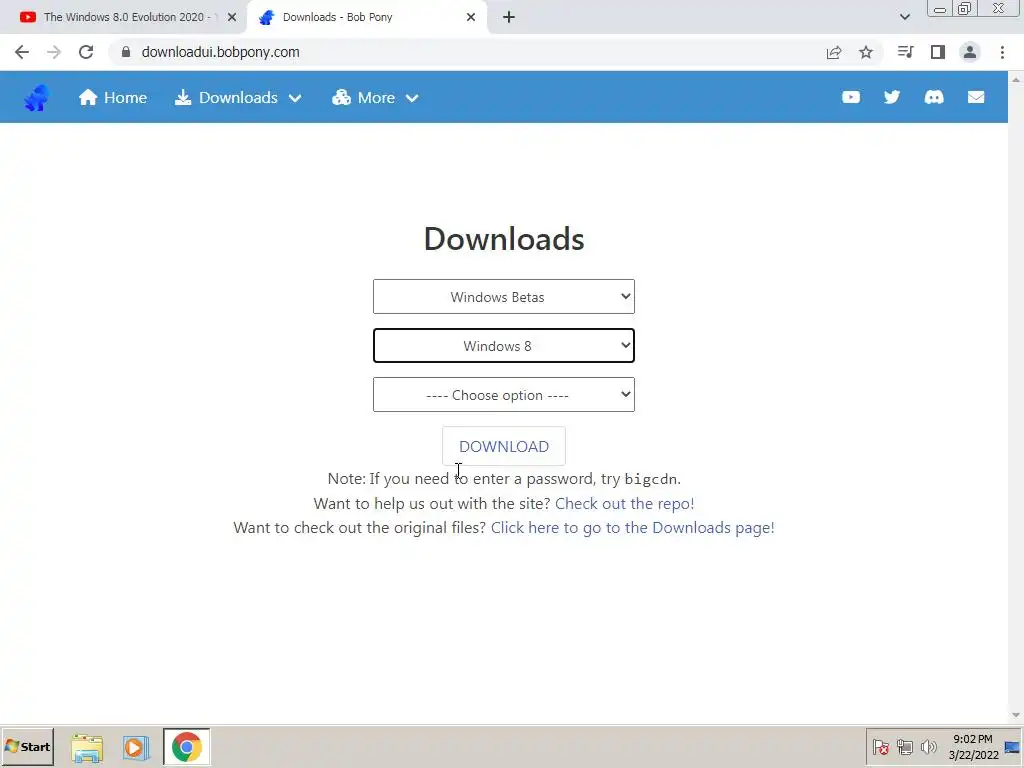Image resolution: width=1024 pixels, height=768 pixels.
Task: Reload the current page
Action: click(86, 52)
